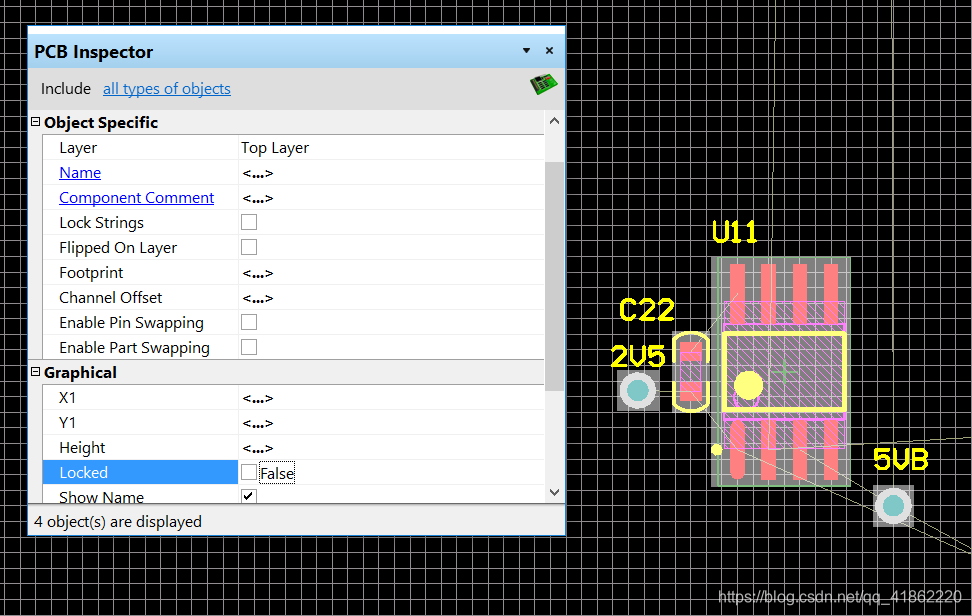The image size is (972, 616).
Task: Click the Layer value 'Top Layer'
Action: click(x=275, y=148)
